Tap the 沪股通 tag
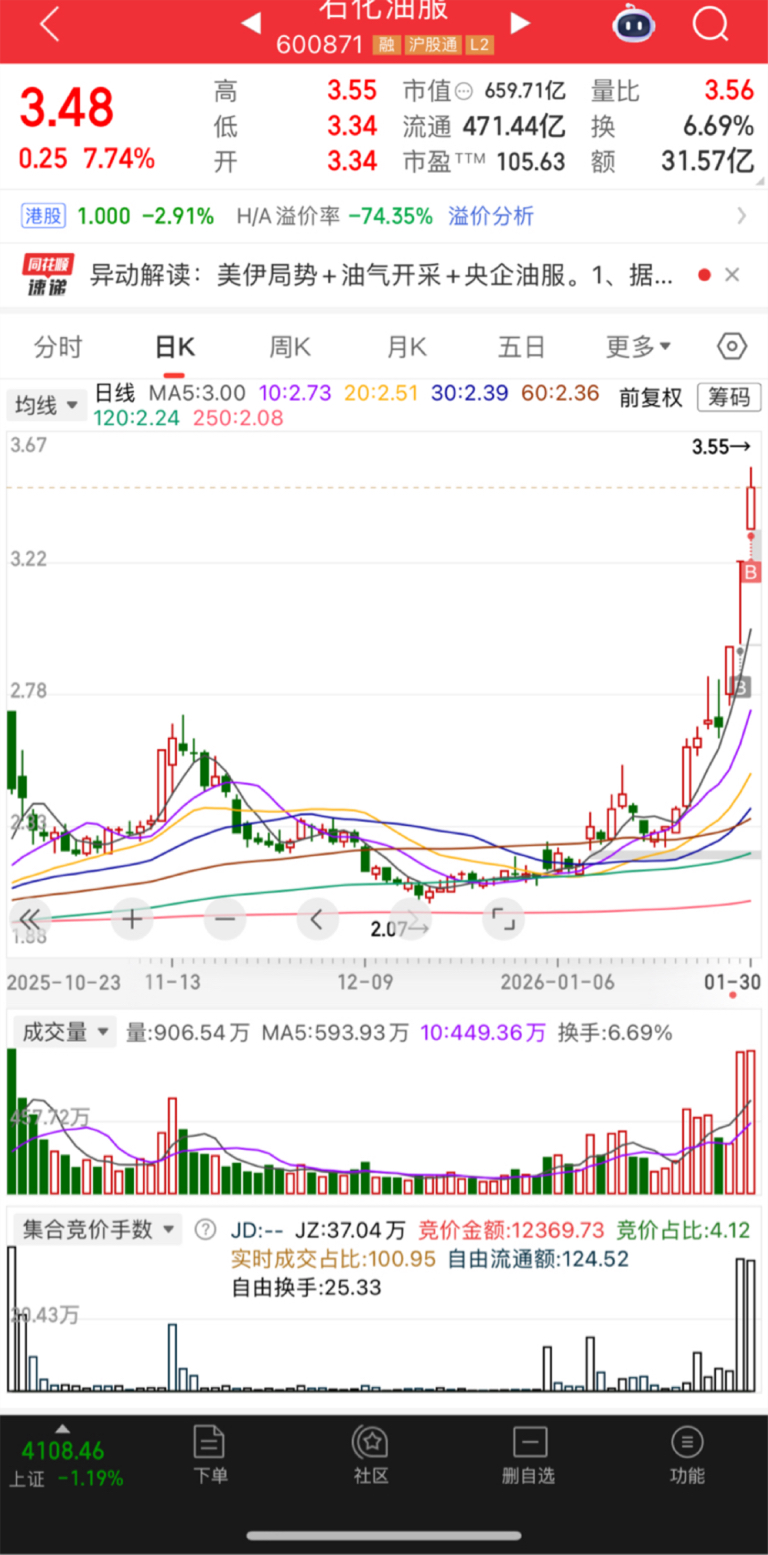Screen dimensions: 768x1555 [x=432, y=46]
